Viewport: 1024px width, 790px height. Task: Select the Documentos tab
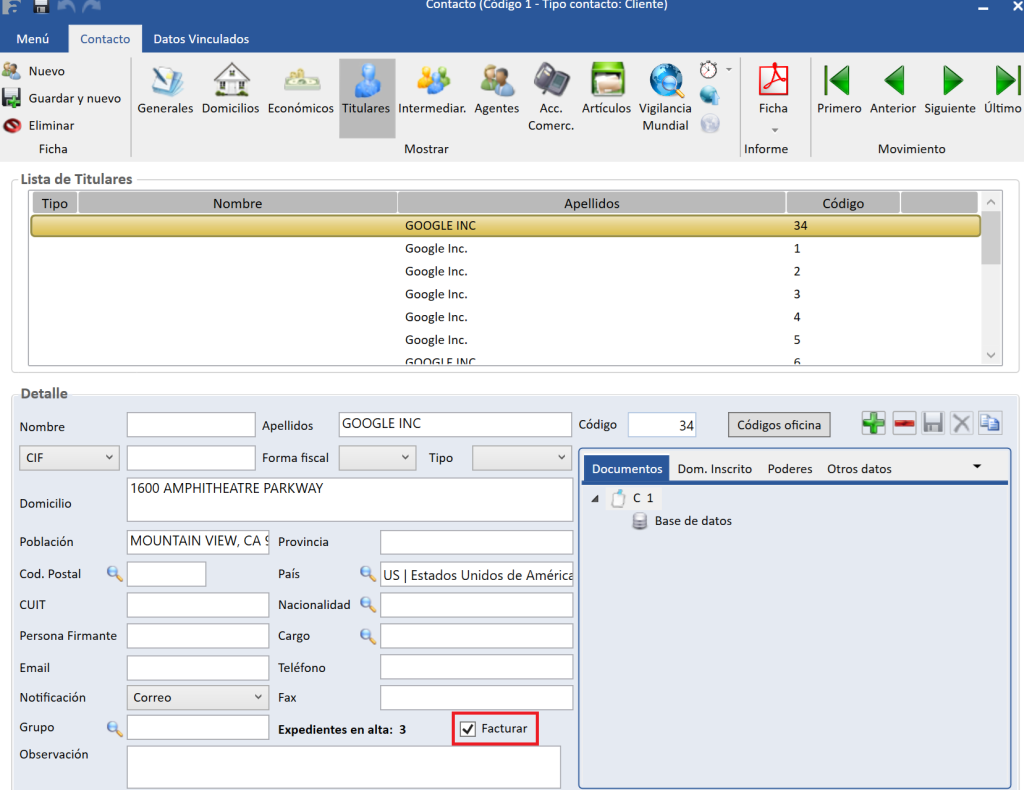tap(627, 469)
